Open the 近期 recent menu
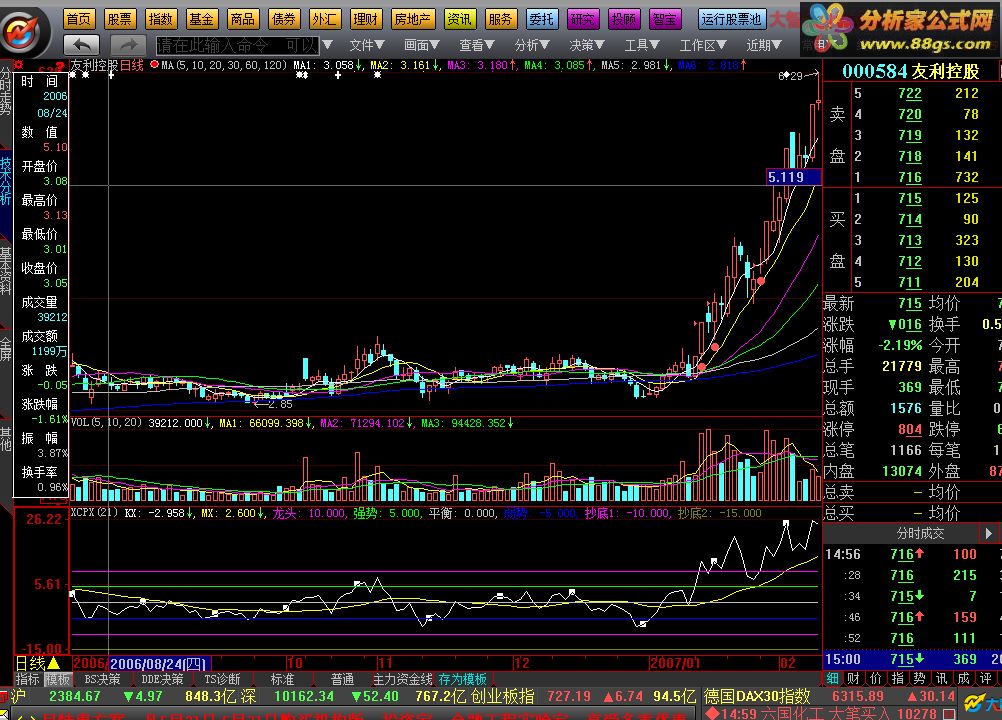Screen dimensions: 1002x720 [764, 45]
